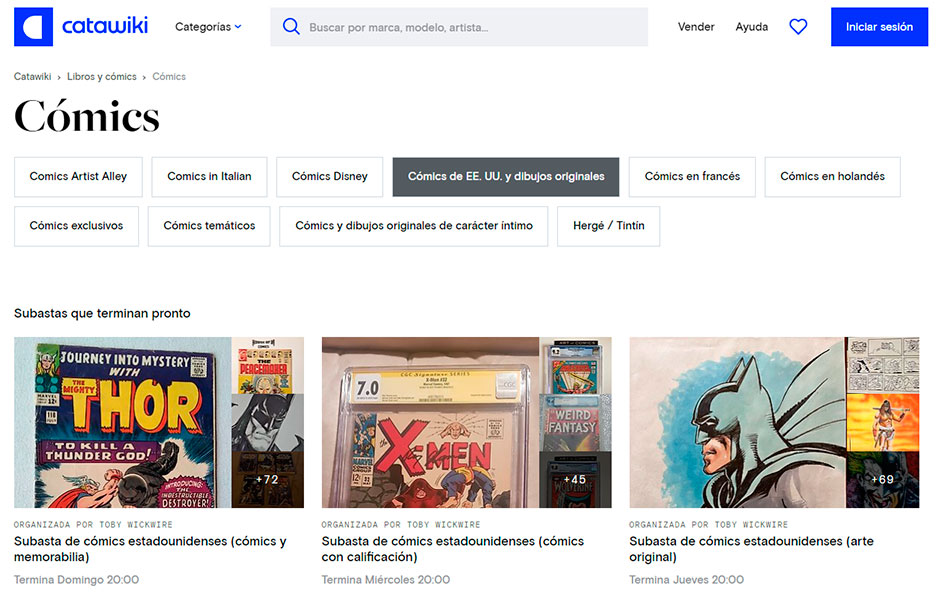Click the Catawiki logo icon
The width and height of the screenshot is (950, 600).
(33, 27)
